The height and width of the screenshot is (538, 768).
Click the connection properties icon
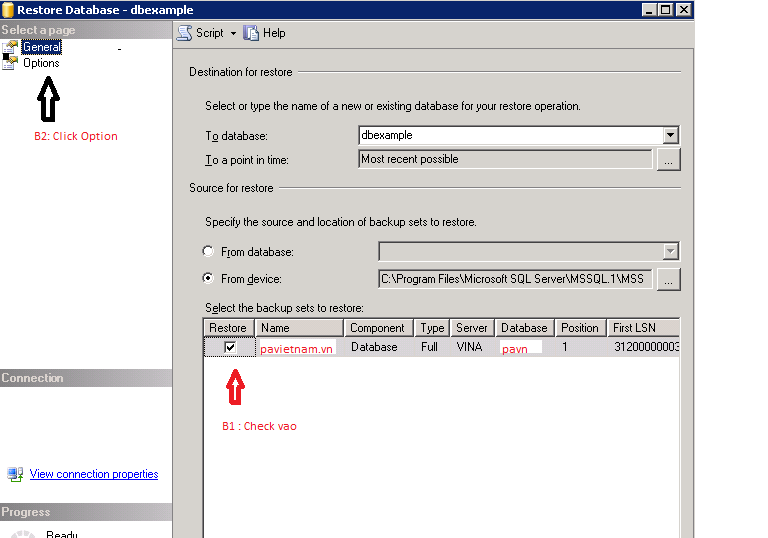click(x=15, y=474)
